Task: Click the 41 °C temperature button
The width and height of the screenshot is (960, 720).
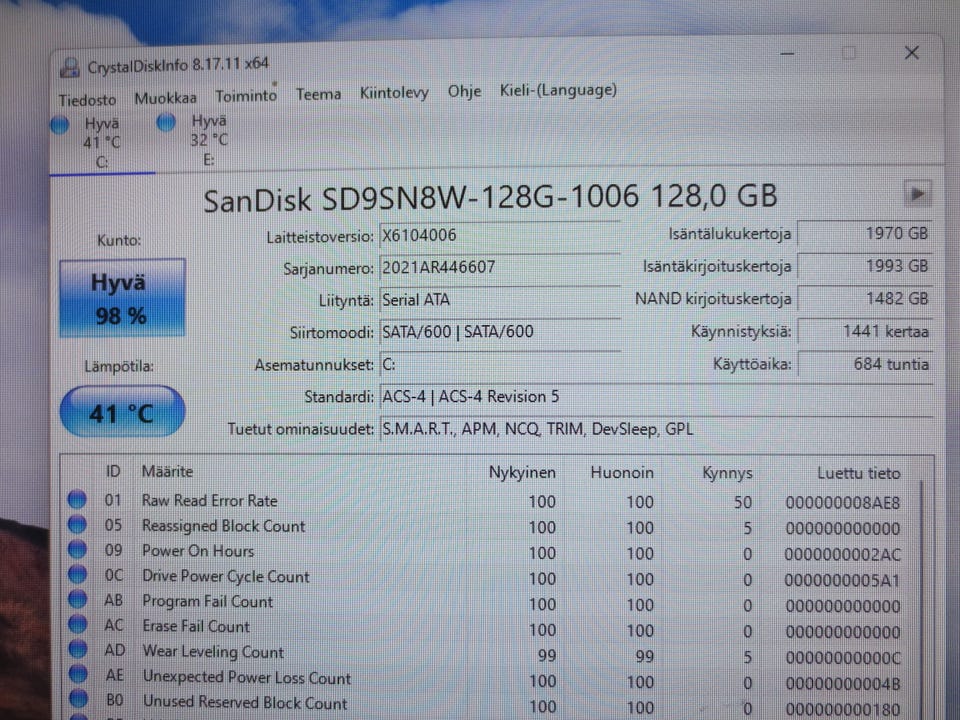Action: point(122,413)
